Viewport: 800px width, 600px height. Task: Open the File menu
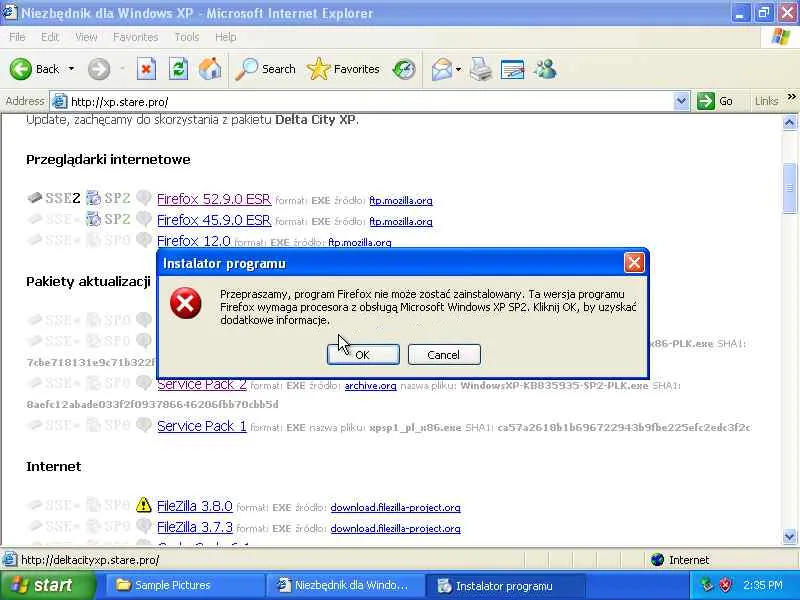coord(17,37)
